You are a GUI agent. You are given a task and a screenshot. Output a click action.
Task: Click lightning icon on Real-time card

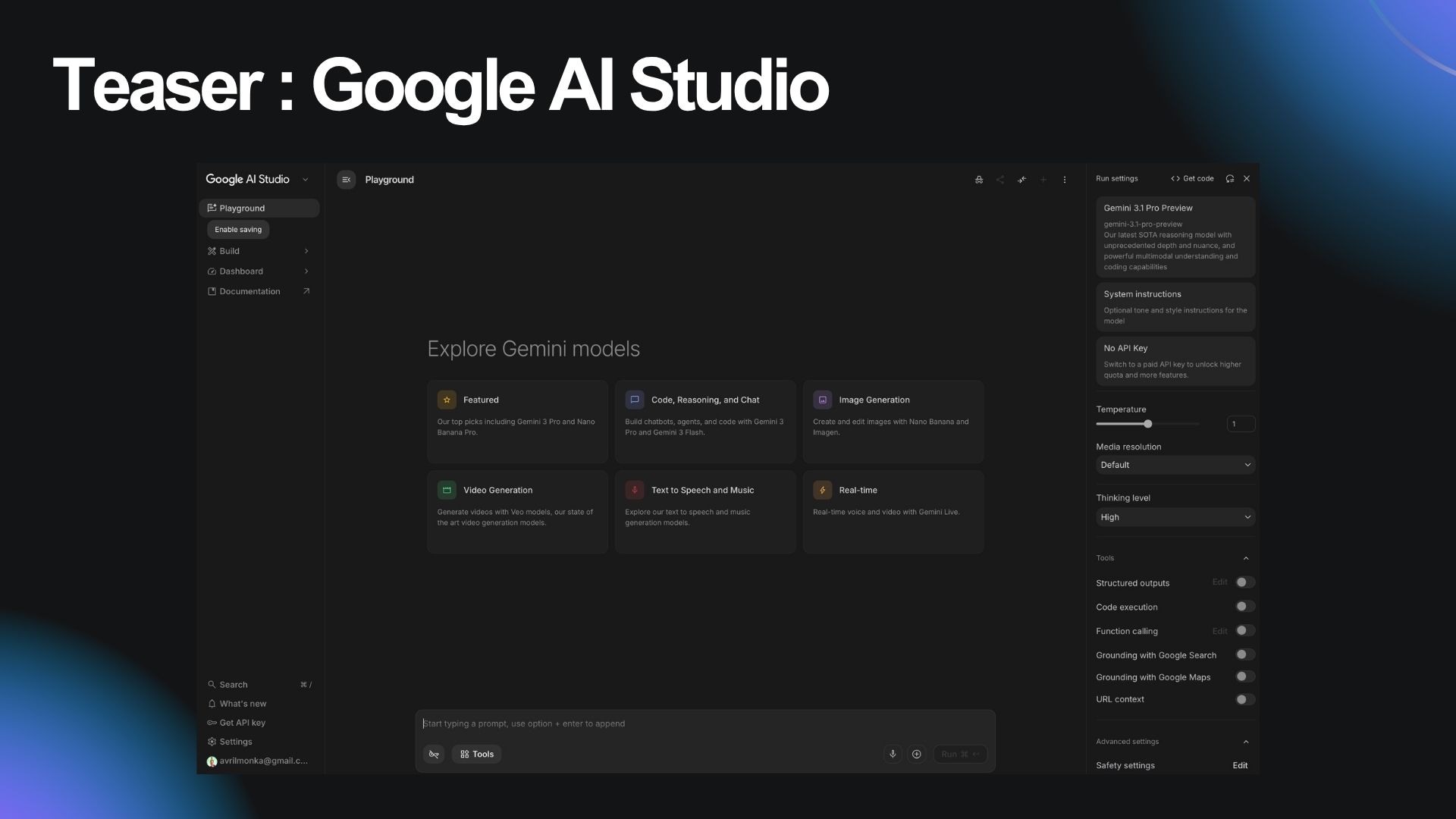coord(823,490)
